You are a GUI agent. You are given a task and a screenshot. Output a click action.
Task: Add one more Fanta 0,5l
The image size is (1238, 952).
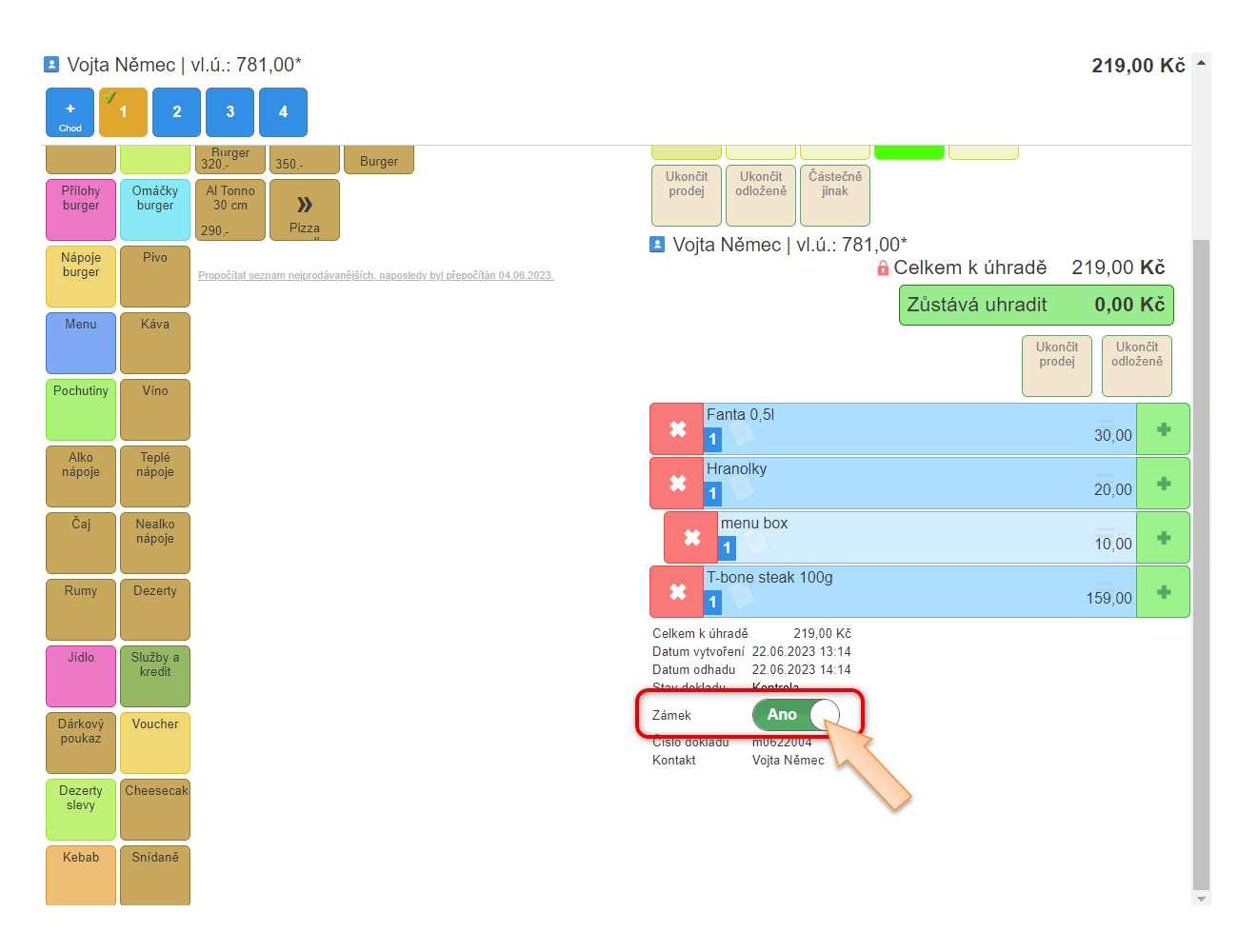(1163, 429)
